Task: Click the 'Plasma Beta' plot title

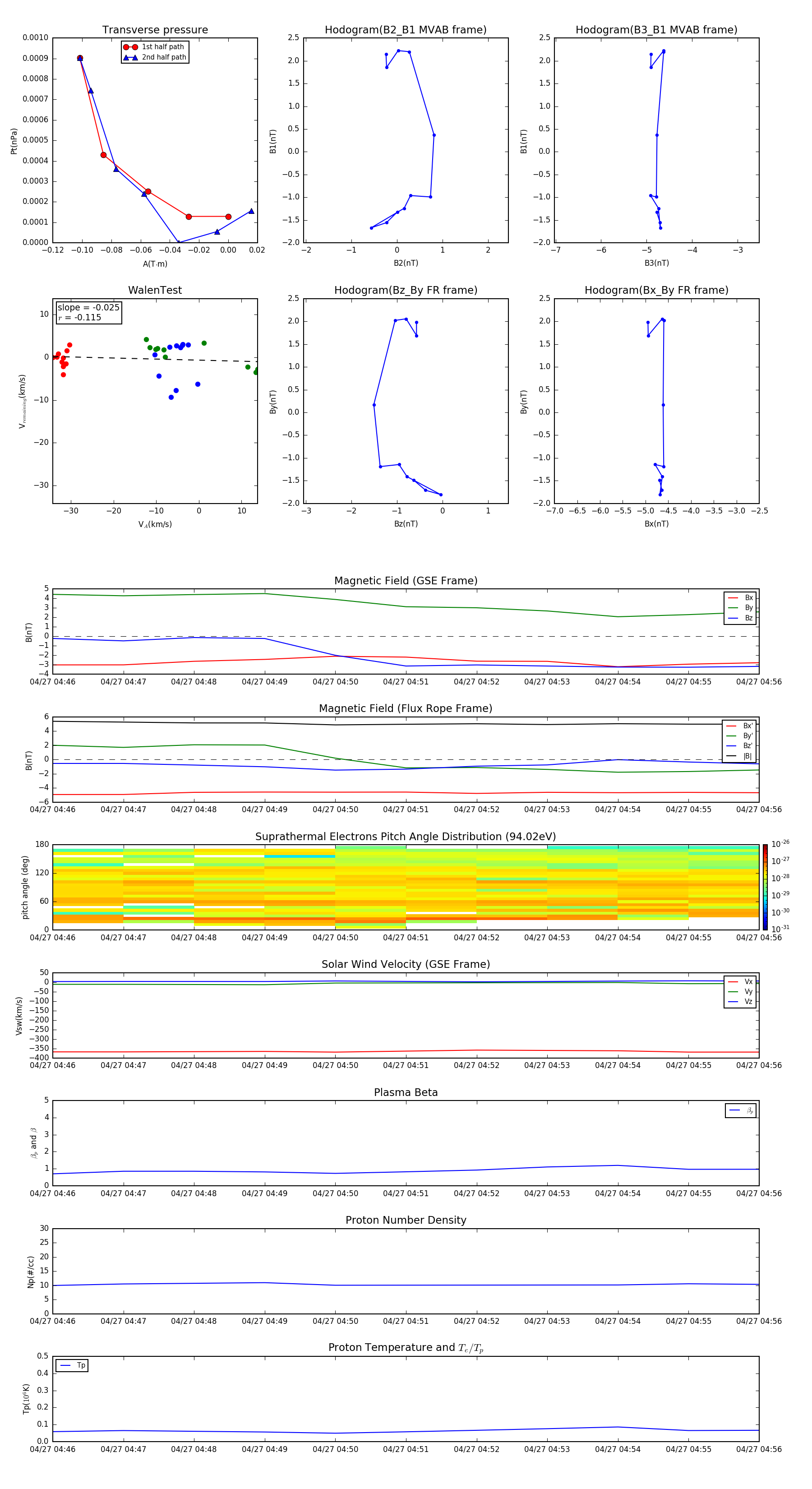Action: pos(406,1092)
